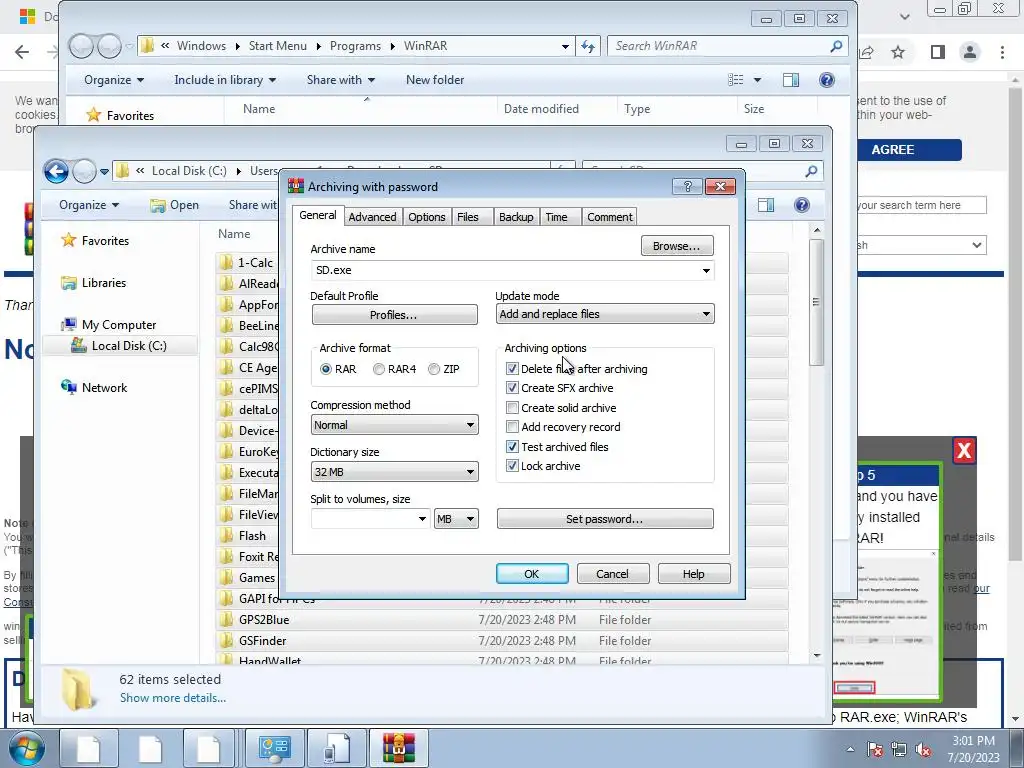The height and width of the screenshot is (768, 1024).
Task: Tick Delete files after archiving checkbox
Action: pyautogui.click(x=512, y=369)
